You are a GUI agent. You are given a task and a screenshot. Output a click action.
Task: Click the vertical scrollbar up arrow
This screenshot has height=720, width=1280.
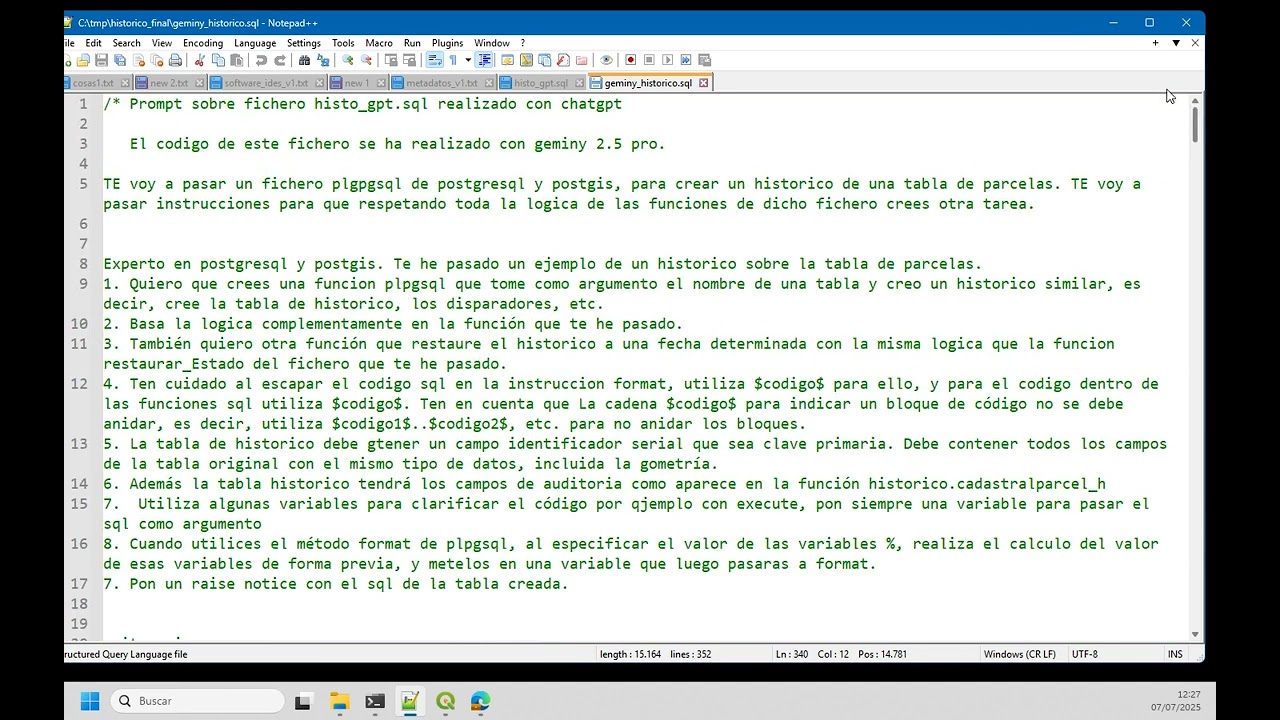pyautogui.click(x=1195, y=100)
